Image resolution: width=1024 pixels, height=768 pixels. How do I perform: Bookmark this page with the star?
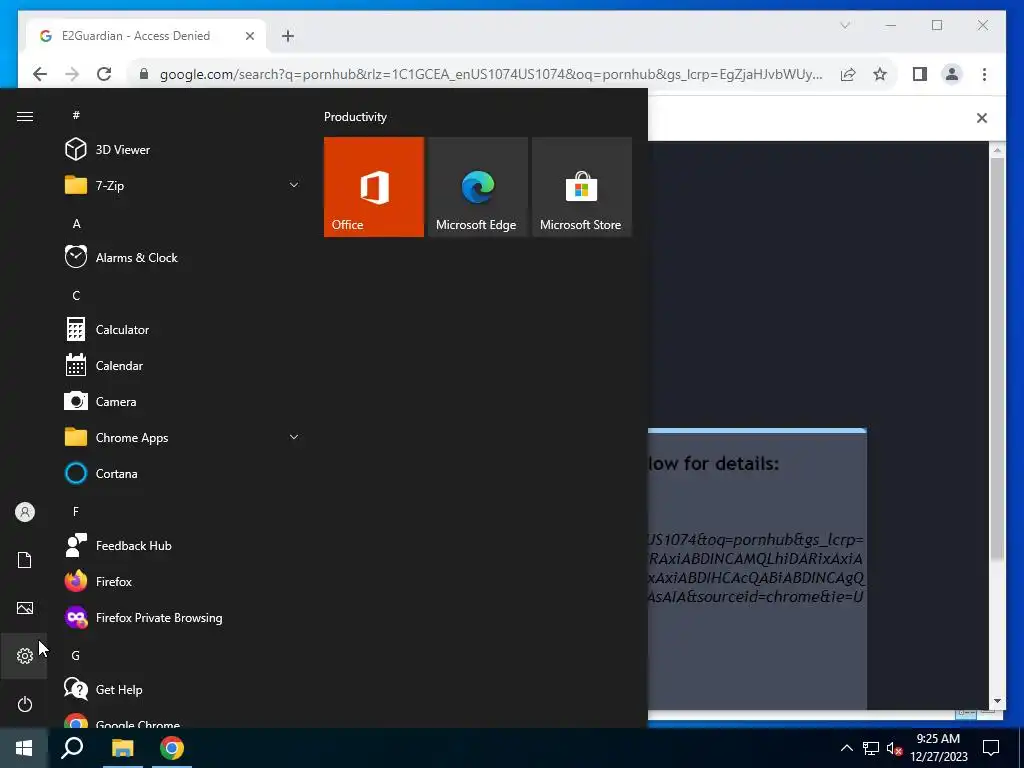tap(880, 74)
